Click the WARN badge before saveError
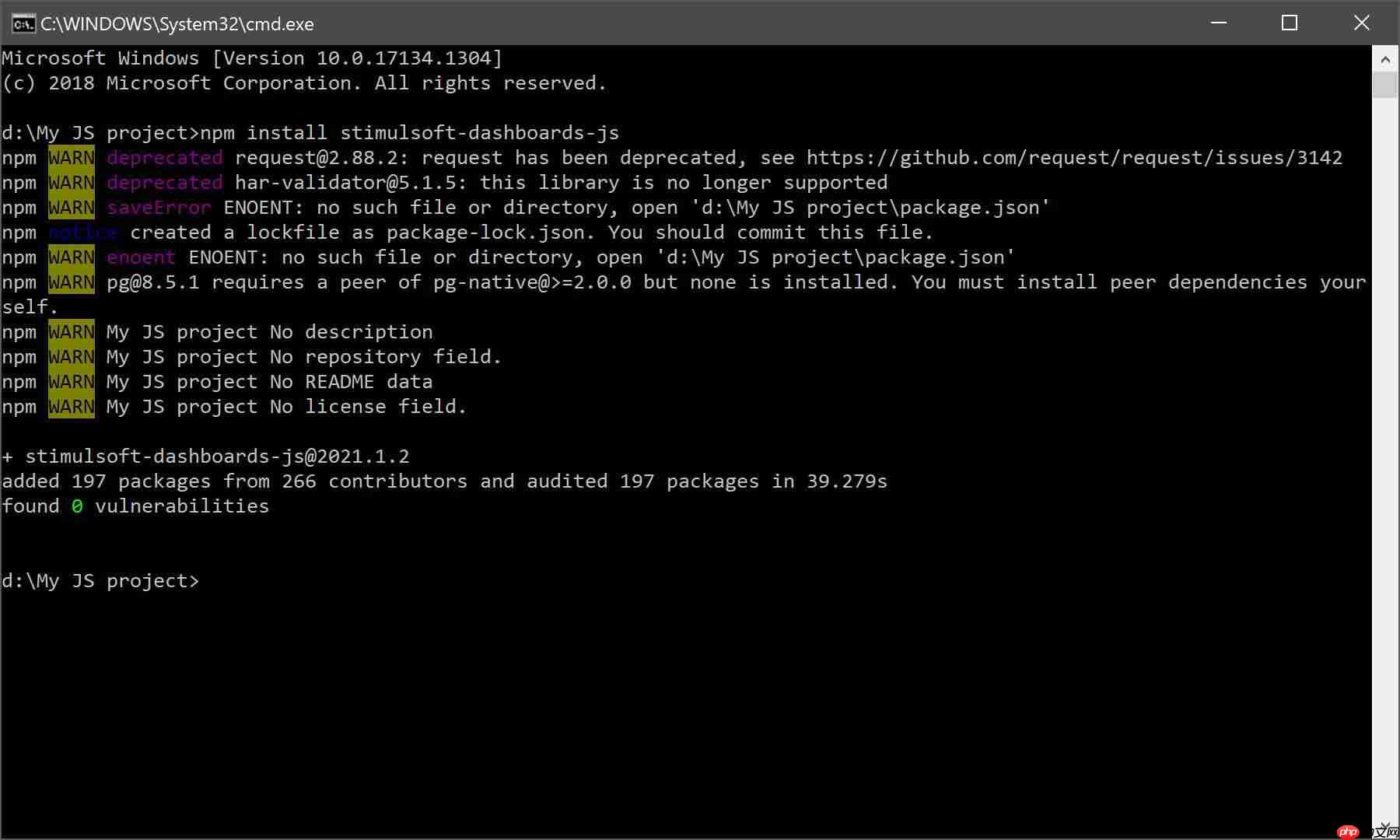Viewport: 1400px width, 840px height. (x=72, y=208)
